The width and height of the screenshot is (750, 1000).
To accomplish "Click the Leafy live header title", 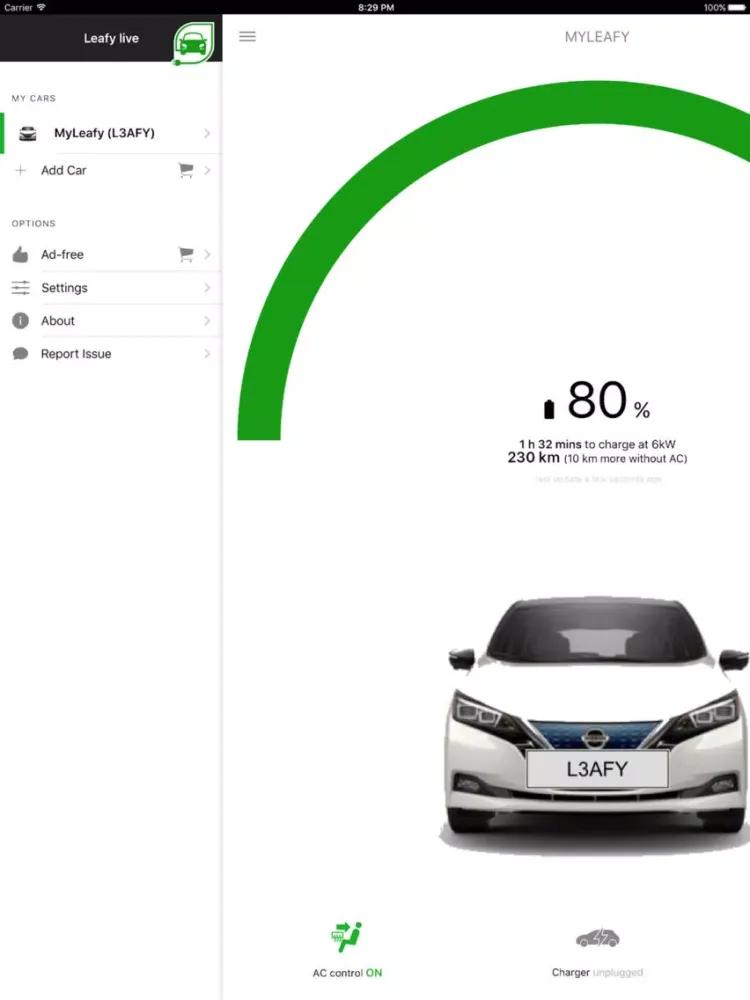I will [111, 38].
